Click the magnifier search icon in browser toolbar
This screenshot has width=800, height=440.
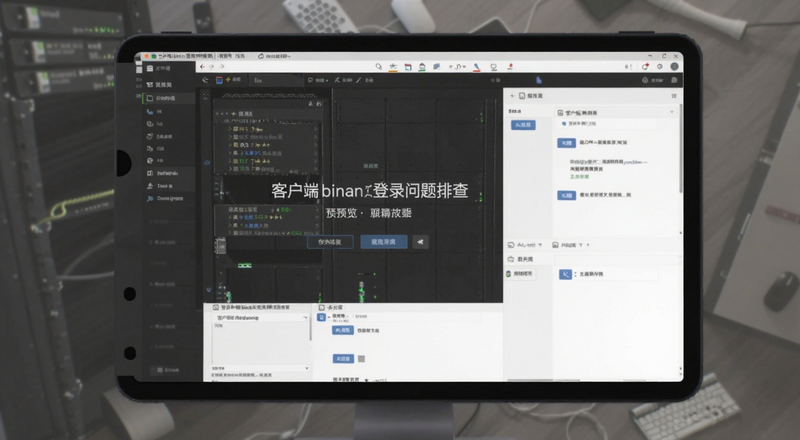[x=379, y=67]
